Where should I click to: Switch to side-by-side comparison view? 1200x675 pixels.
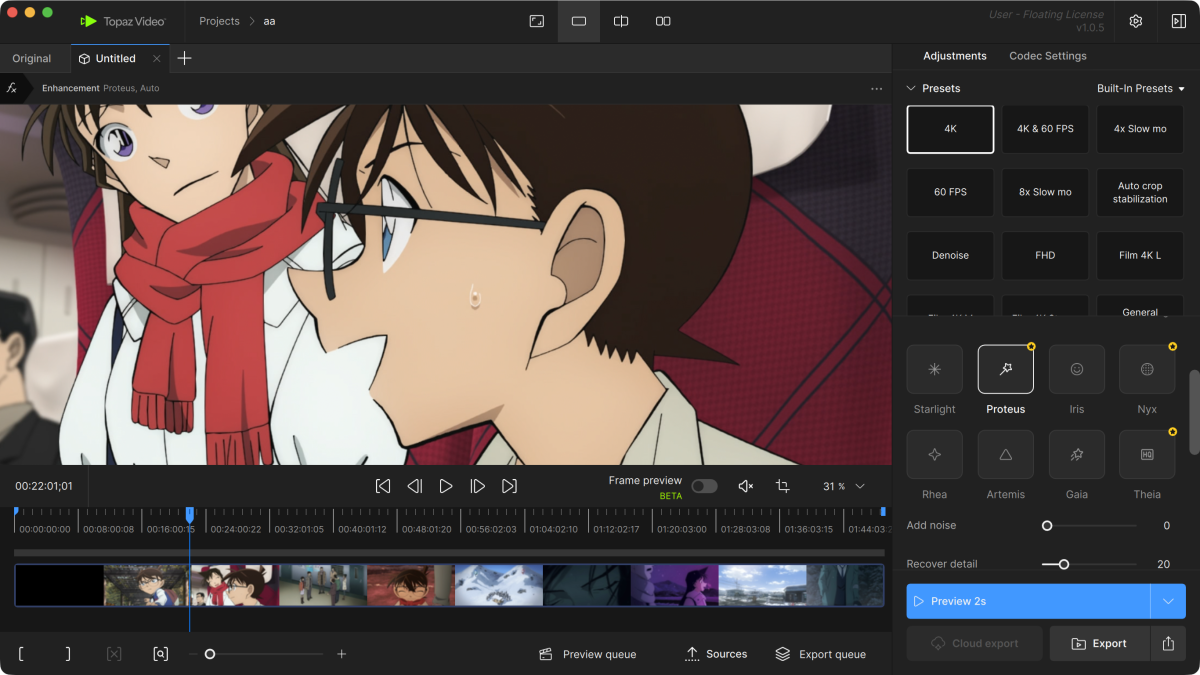[663, 21]
